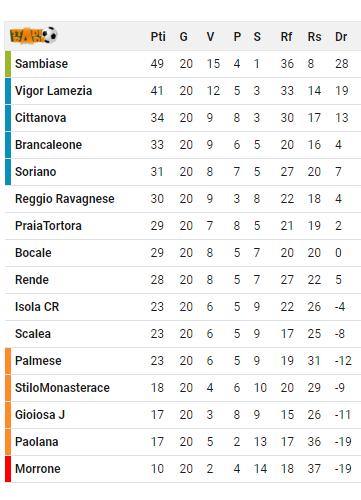Open the Sambiase team row
The height and width of the screenshot is (500, 361).
tap(183, 64)
